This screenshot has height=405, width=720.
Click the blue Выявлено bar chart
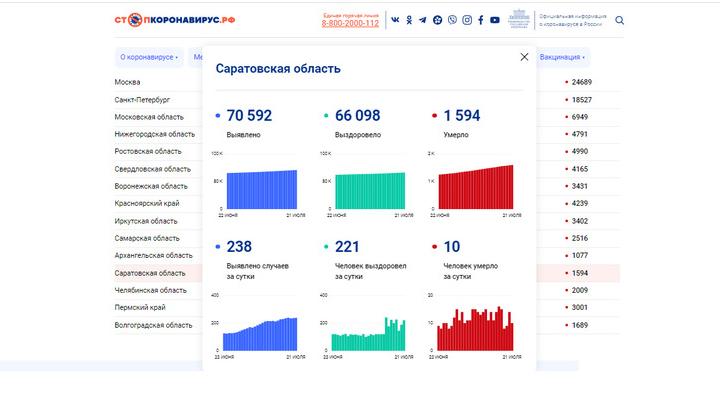click(x=261, y=189)
